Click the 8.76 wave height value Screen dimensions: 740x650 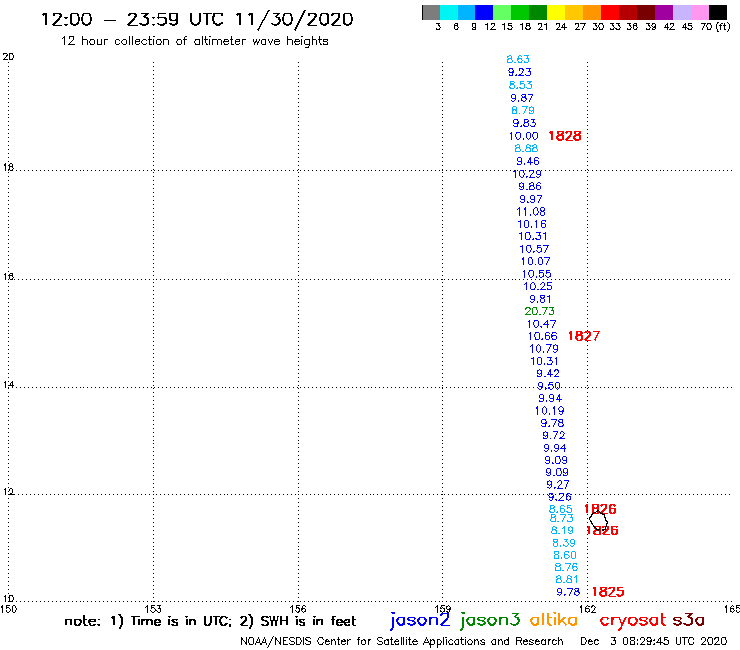566,567
